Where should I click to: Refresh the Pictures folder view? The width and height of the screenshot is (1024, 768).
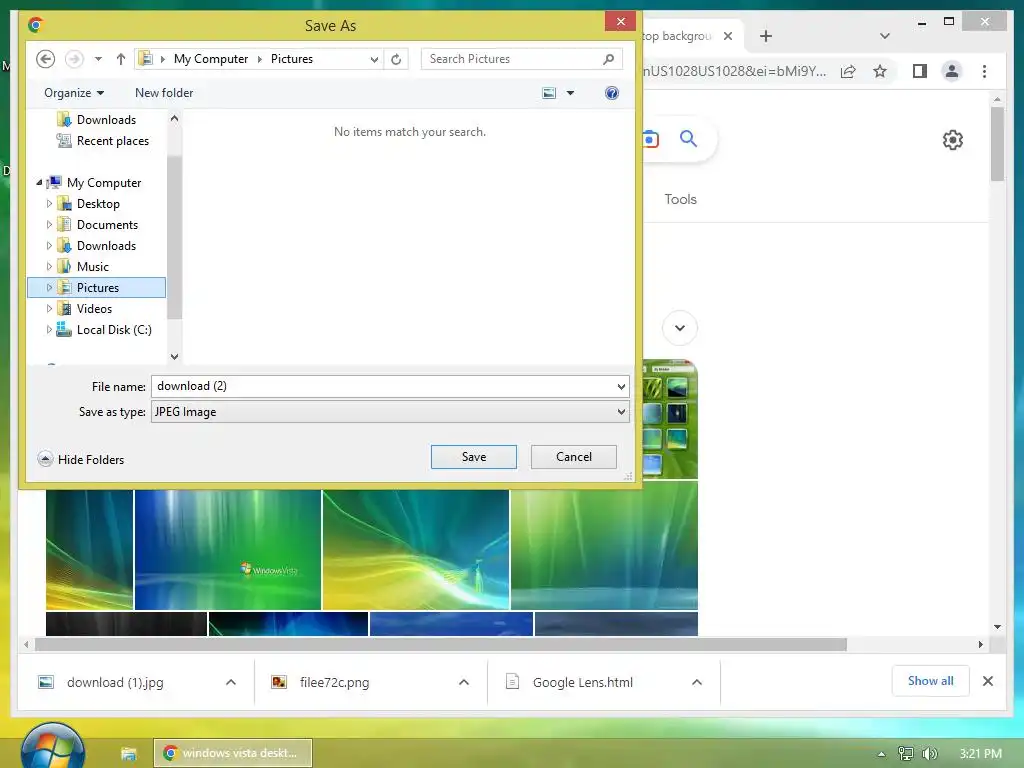[396, 59]
